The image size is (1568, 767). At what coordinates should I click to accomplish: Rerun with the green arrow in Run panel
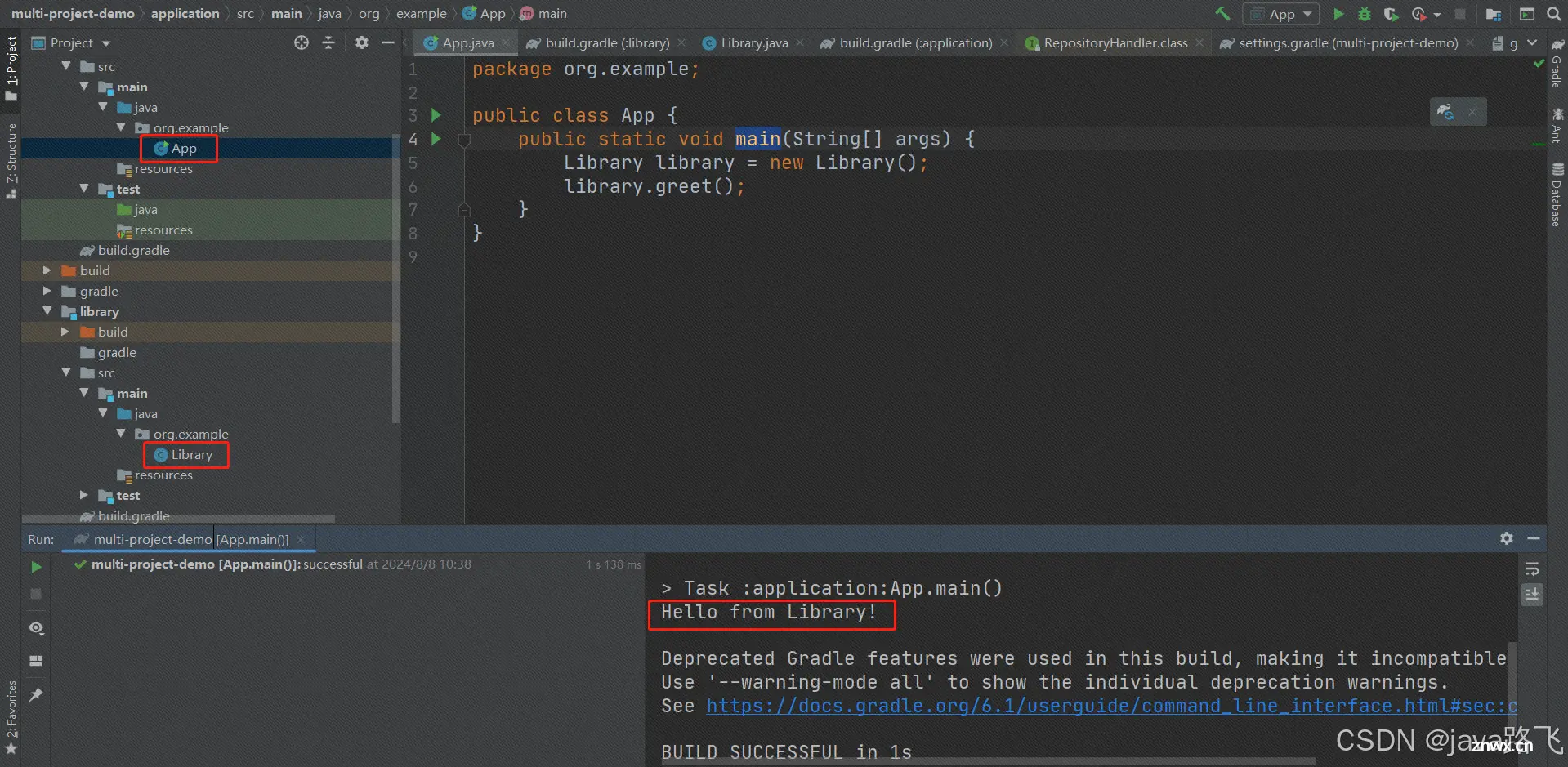[x=36, y=566]
